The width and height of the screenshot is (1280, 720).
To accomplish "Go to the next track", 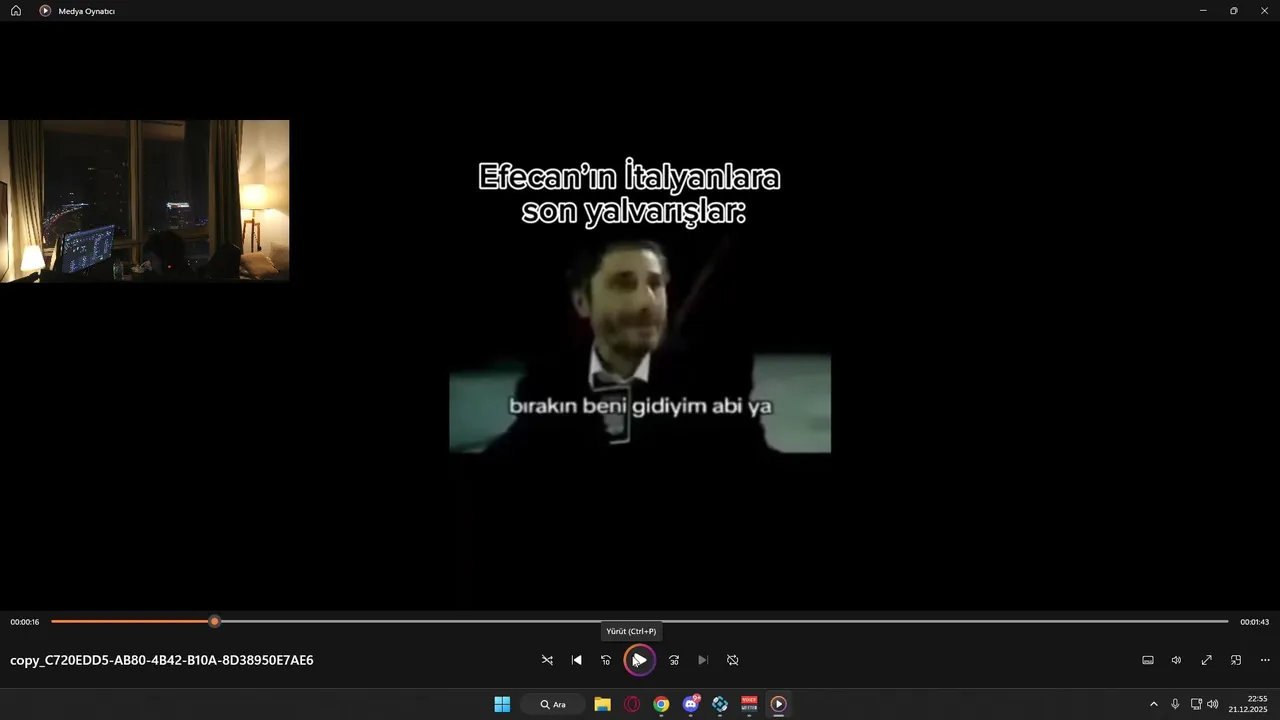I will point(703,660).
